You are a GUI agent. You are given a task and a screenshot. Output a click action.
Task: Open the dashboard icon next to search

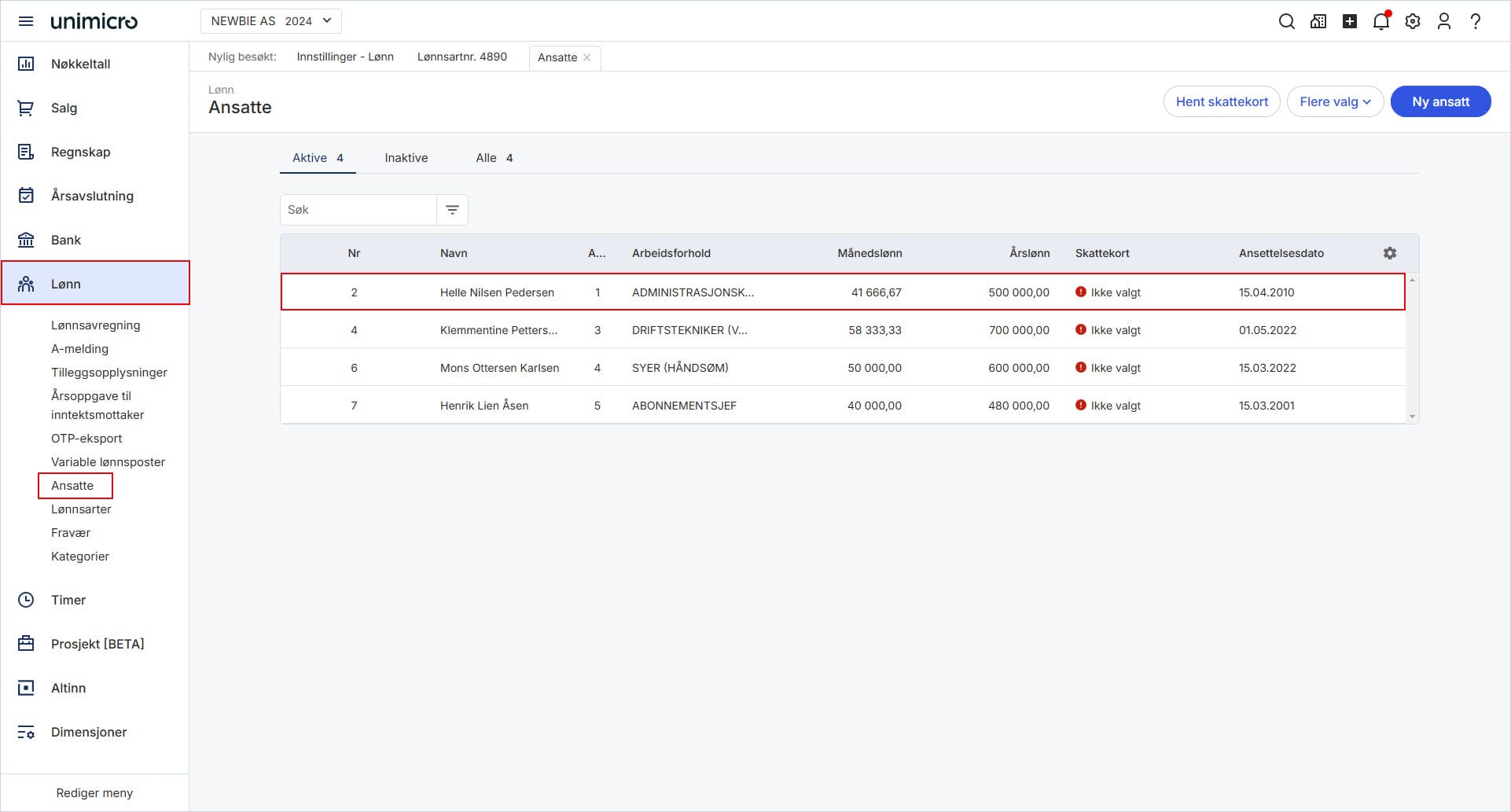[1318, 21]
